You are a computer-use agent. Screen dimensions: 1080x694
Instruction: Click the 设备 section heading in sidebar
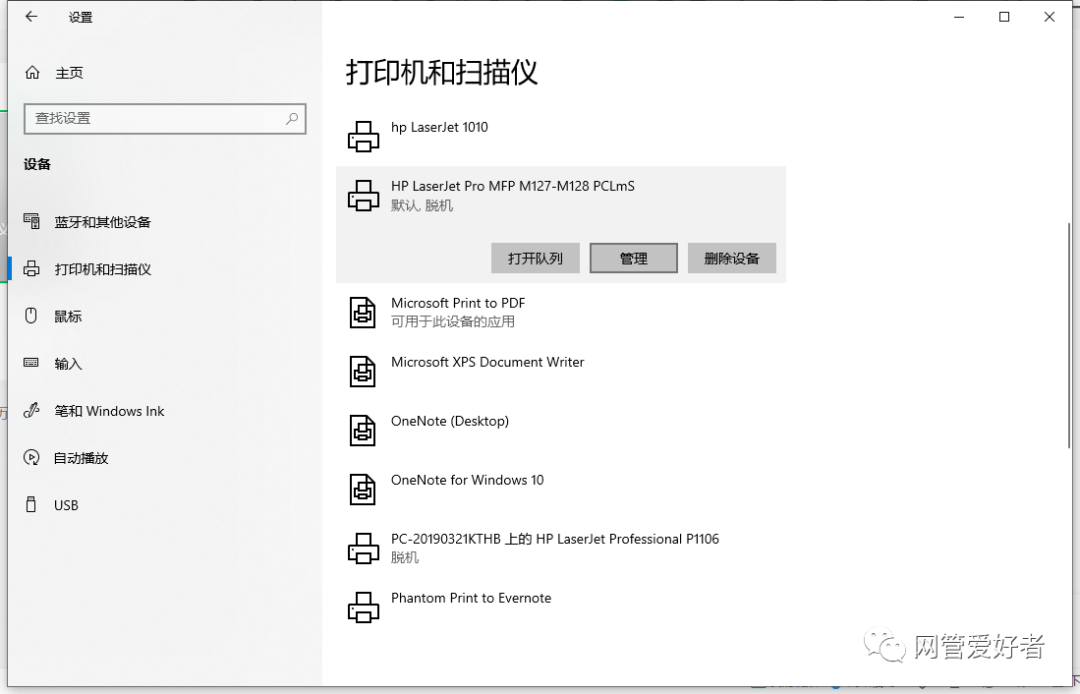click(37, 164)
